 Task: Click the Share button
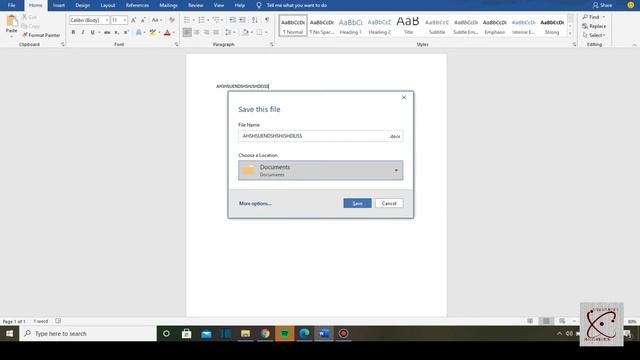click(602, 5)
